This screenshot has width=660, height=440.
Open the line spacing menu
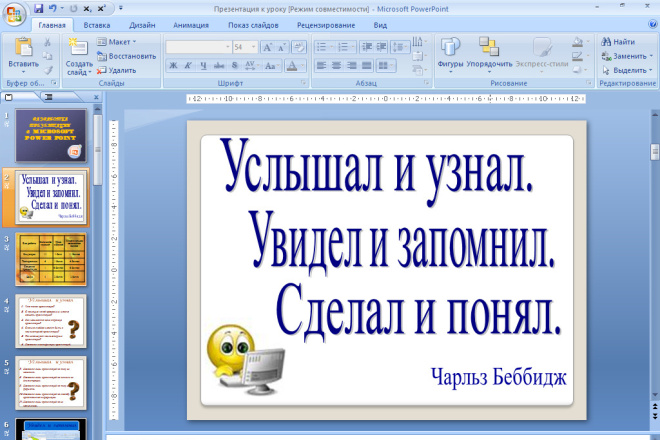399,47
